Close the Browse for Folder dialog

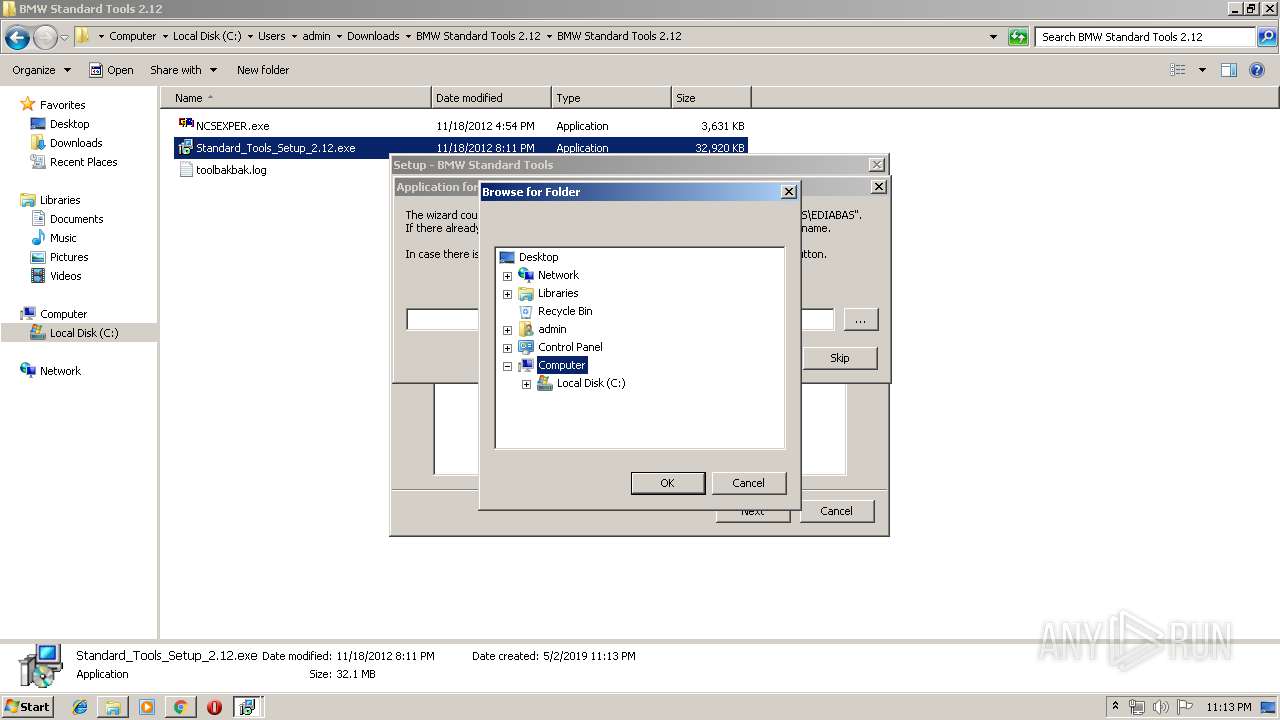point(788,191)
